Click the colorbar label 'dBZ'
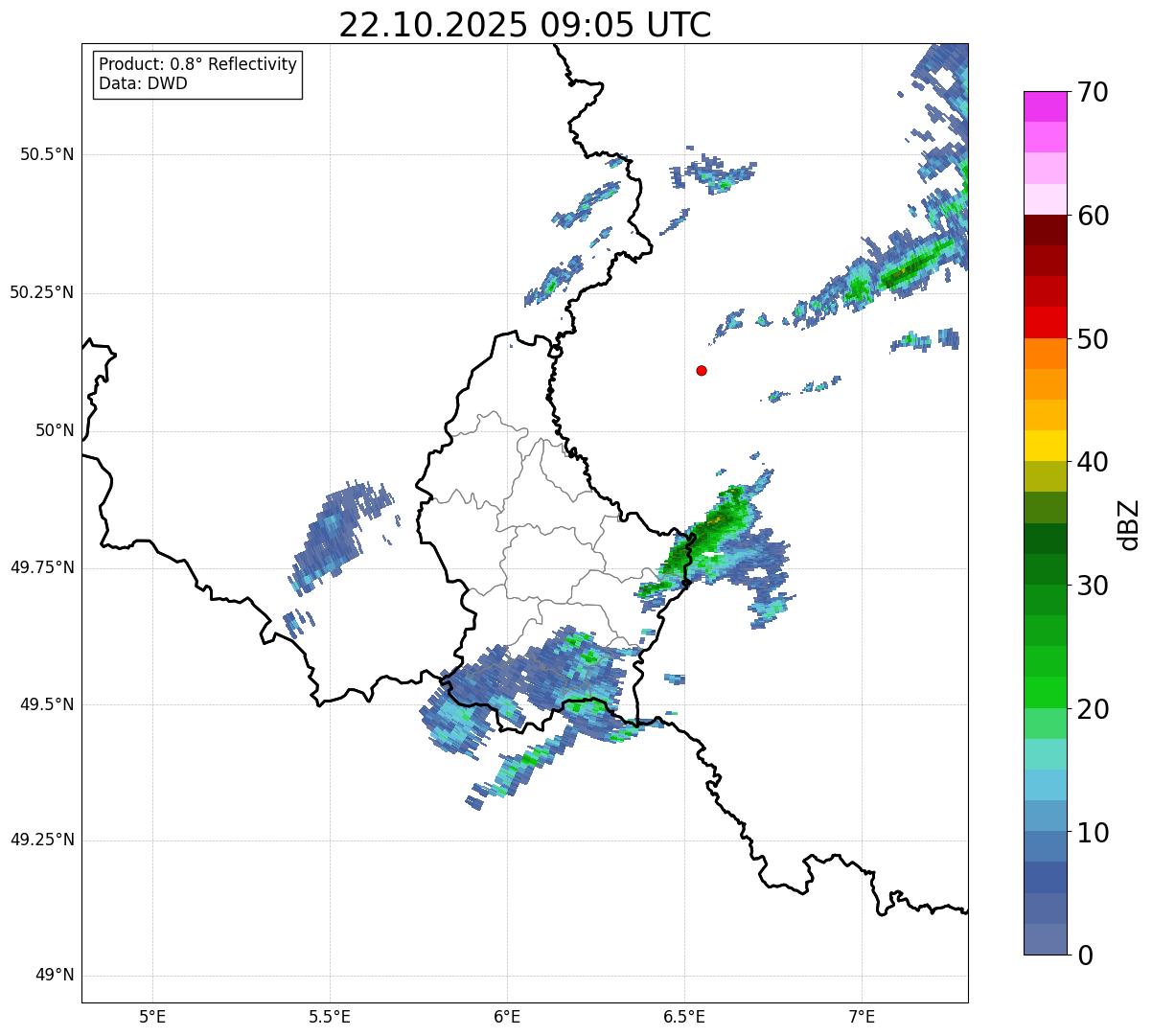Screen dimensions: 1152x1036 tap(1129, 524)
